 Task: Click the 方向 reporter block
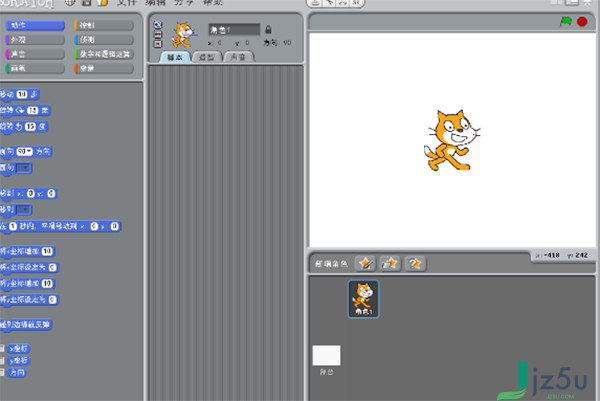(x=16, y=372)
